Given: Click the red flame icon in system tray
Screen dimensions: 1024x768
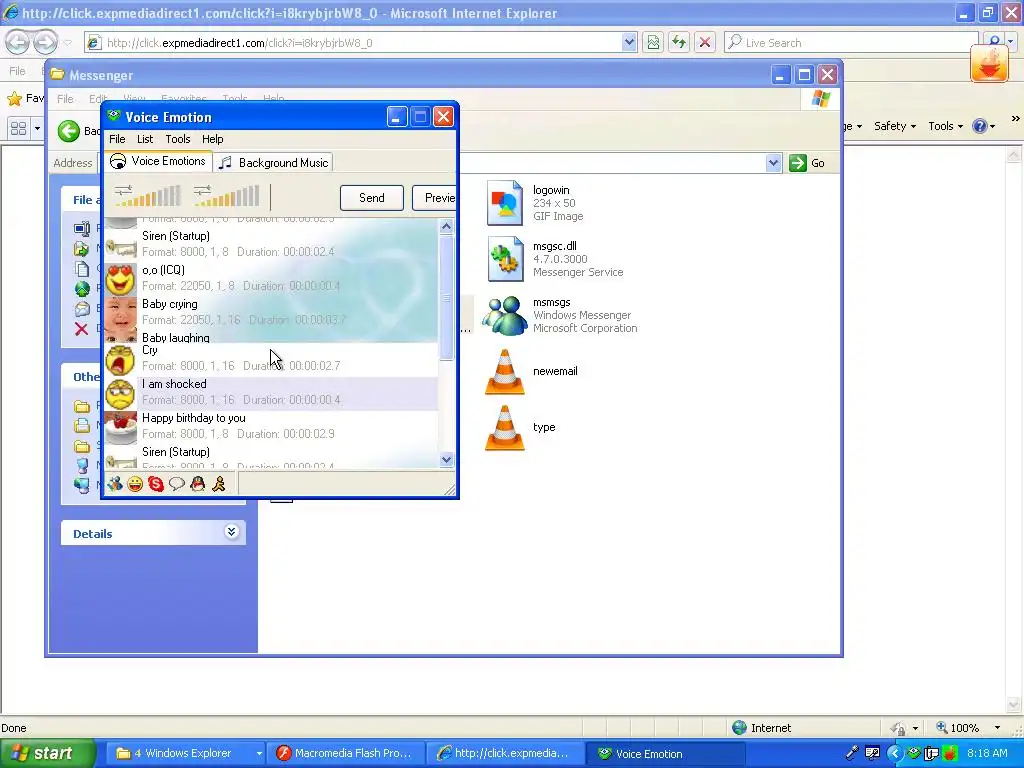Looking at the screenshot, I should point(950,753).
